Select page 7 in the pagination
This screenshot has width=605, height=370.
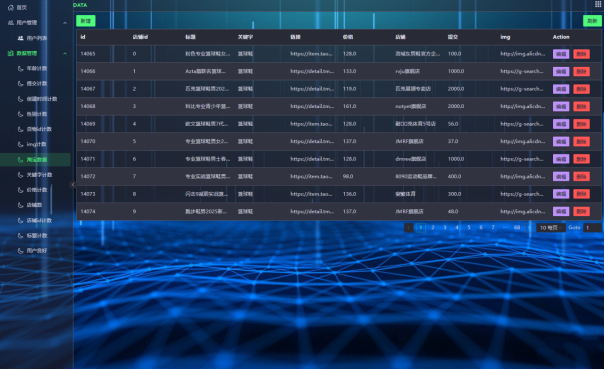point(493,228)
